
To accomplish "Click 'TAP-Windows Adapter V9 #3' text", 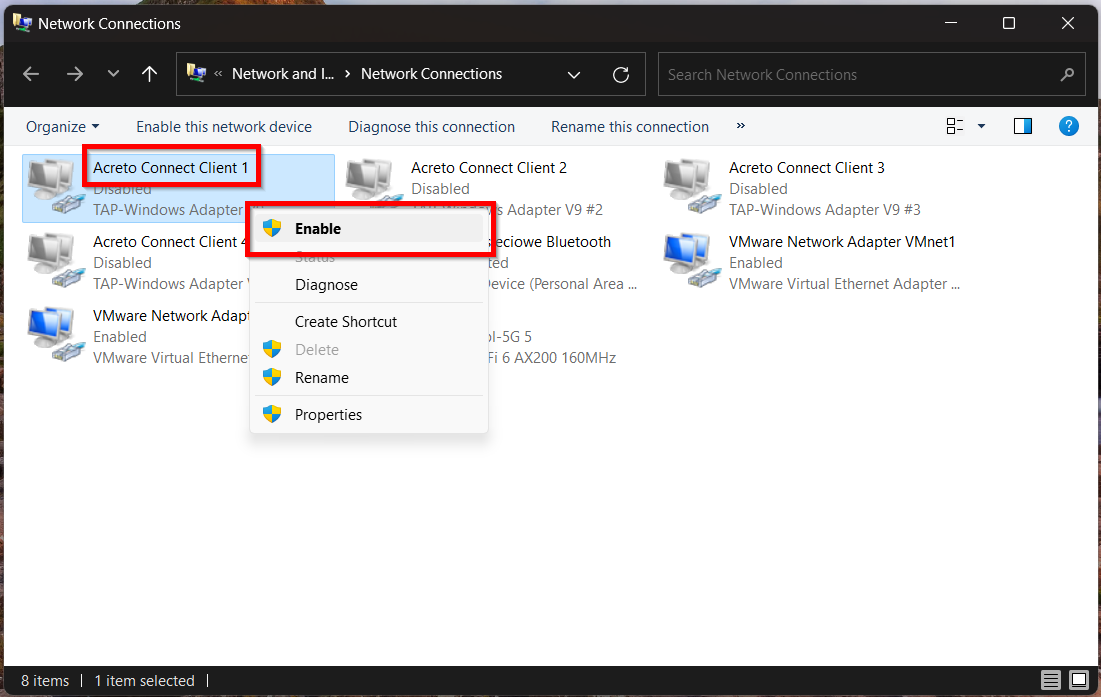I will point(824,210).
